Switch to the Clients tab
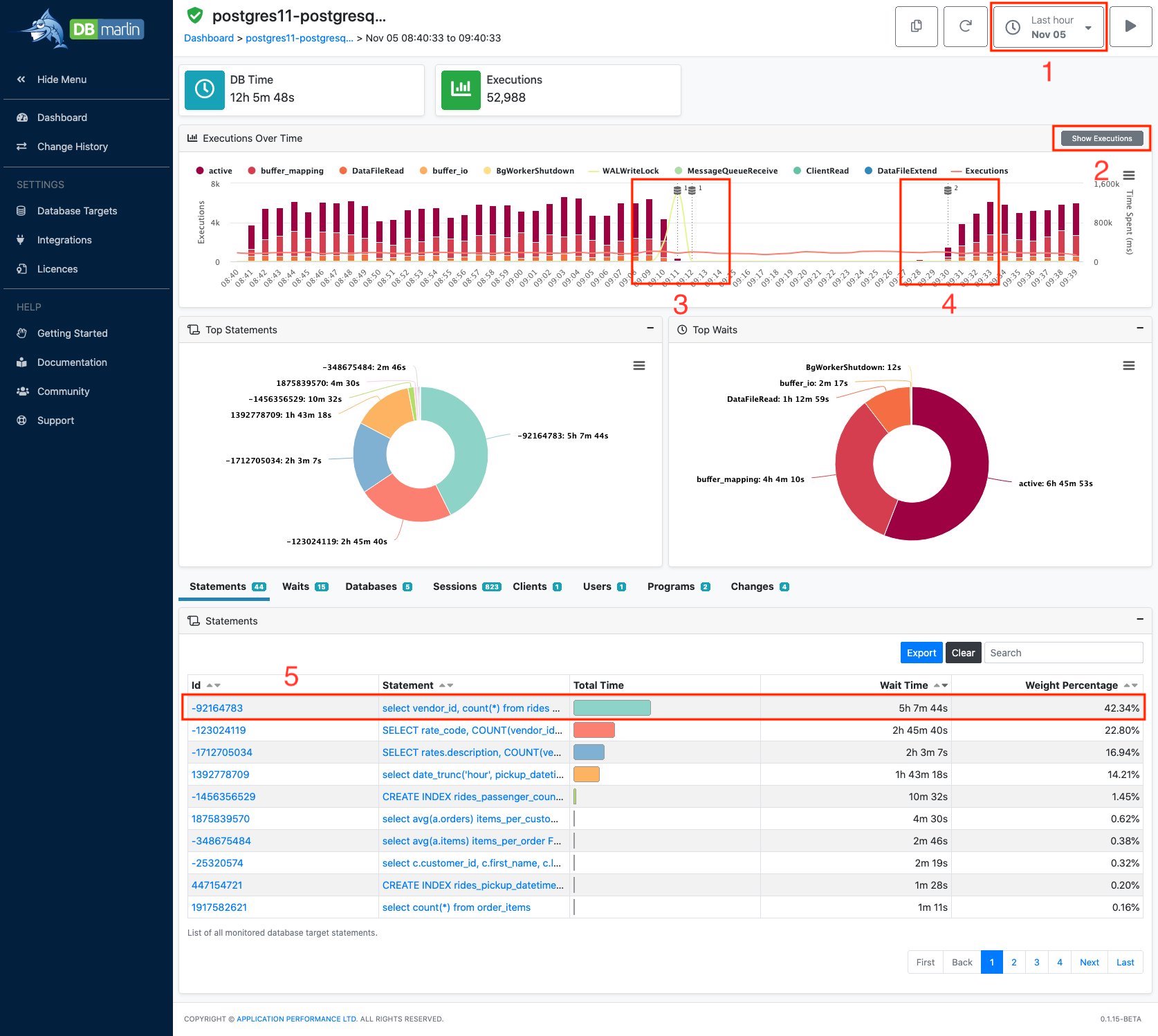 [x=537, y=586]
